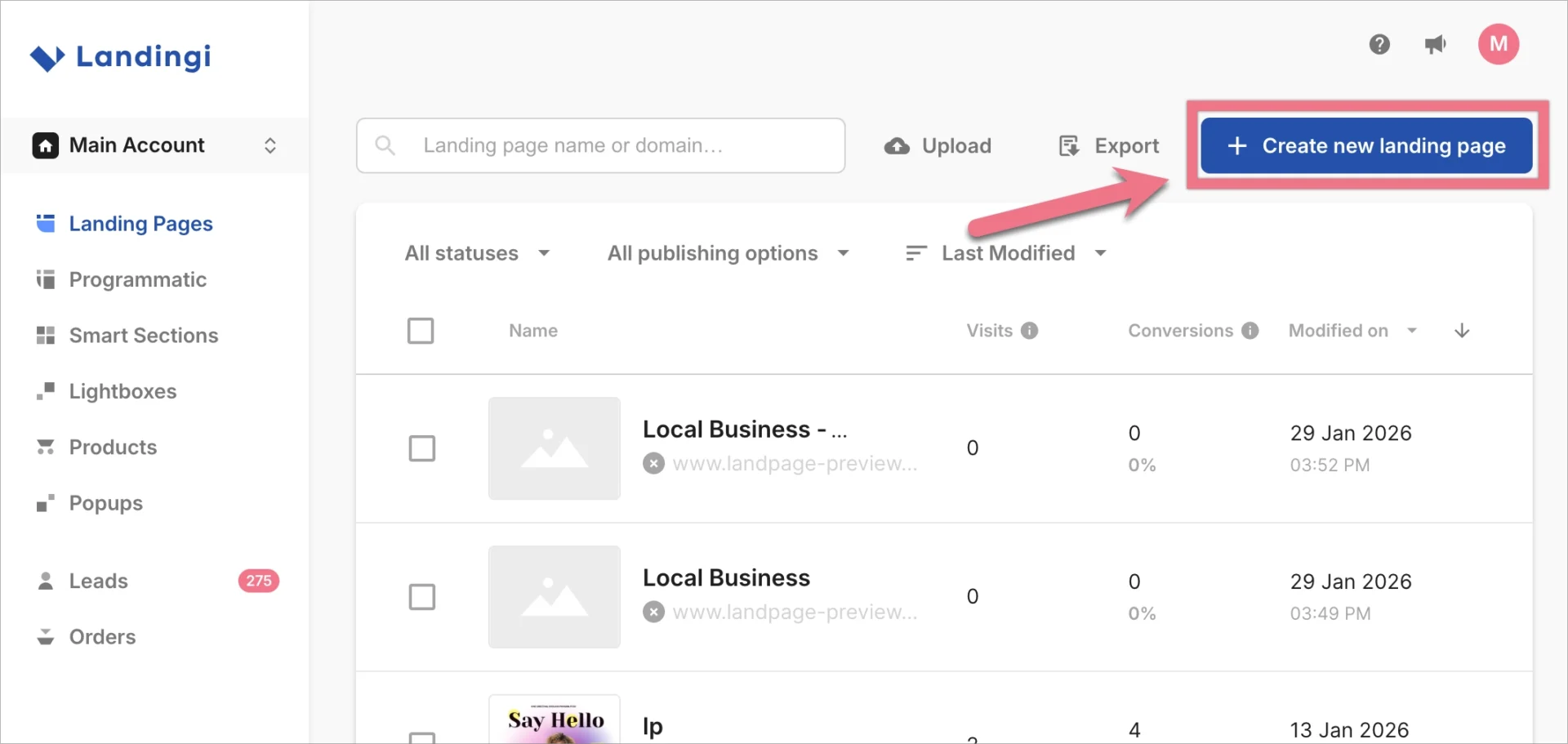Go to the Leads section
This screenshot has width=1568, height=744.
point(99,581)
